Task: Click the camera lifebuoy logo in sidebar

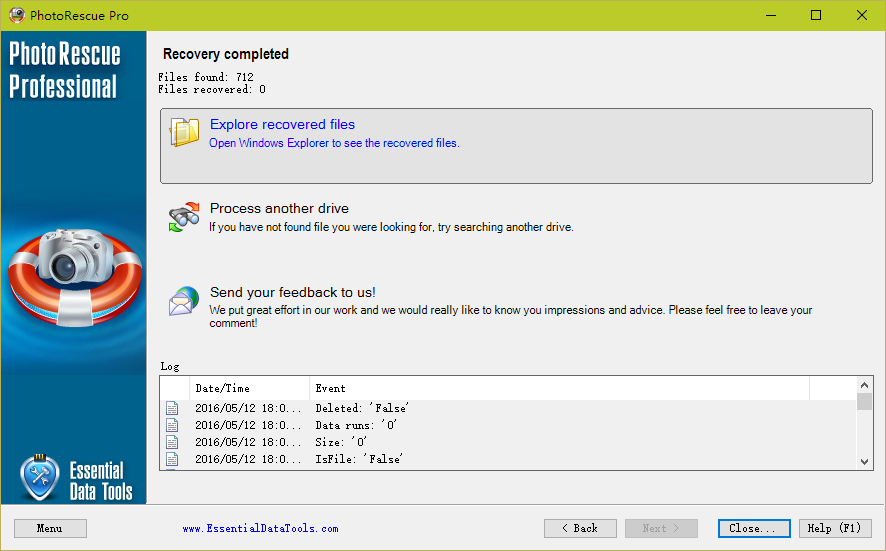Action: pyautogui.click(x=75, y=277)
